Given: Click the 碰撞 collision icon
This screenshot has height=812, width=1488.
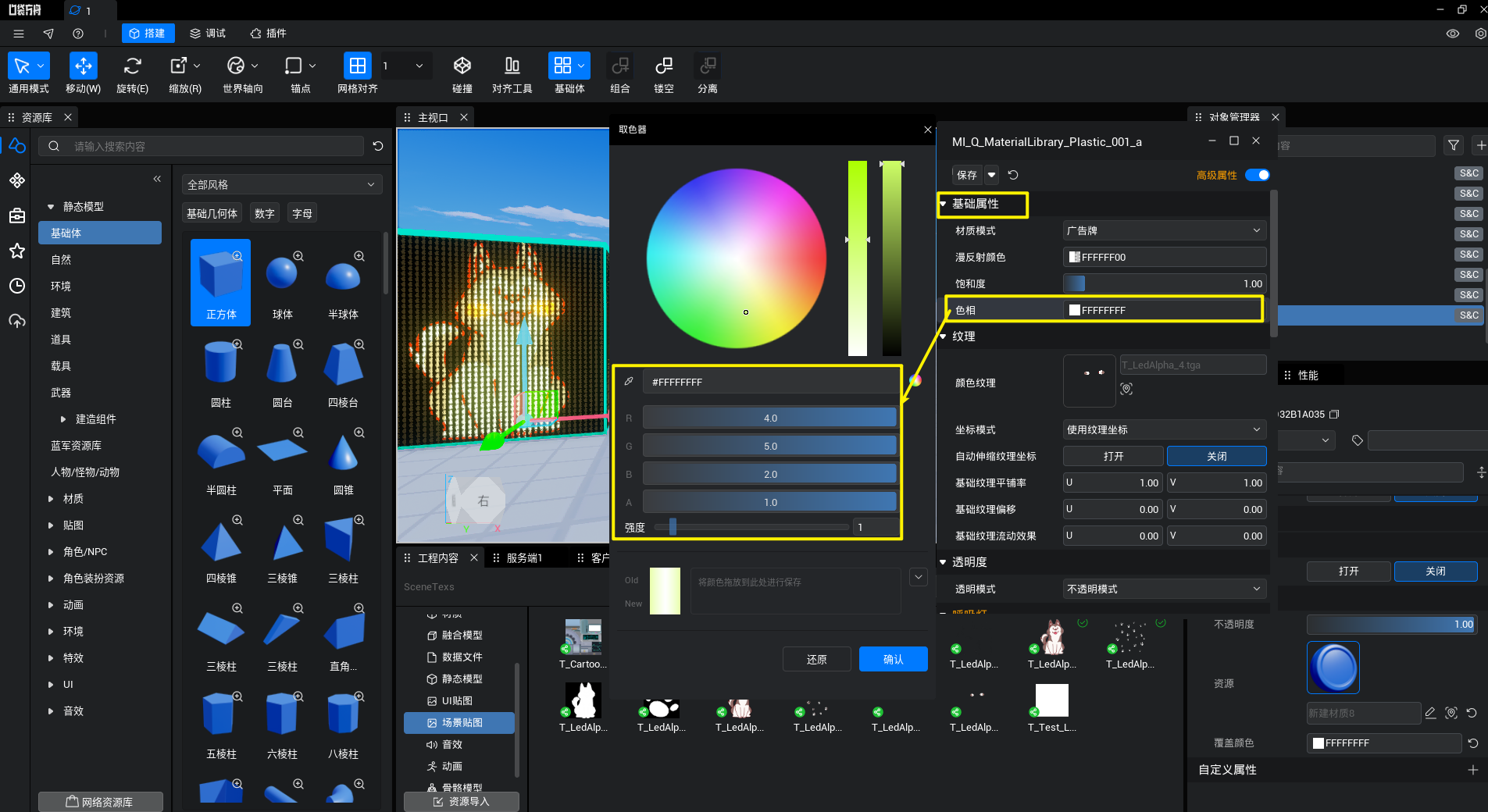Looking at the screenshot, I should [462, 66].
